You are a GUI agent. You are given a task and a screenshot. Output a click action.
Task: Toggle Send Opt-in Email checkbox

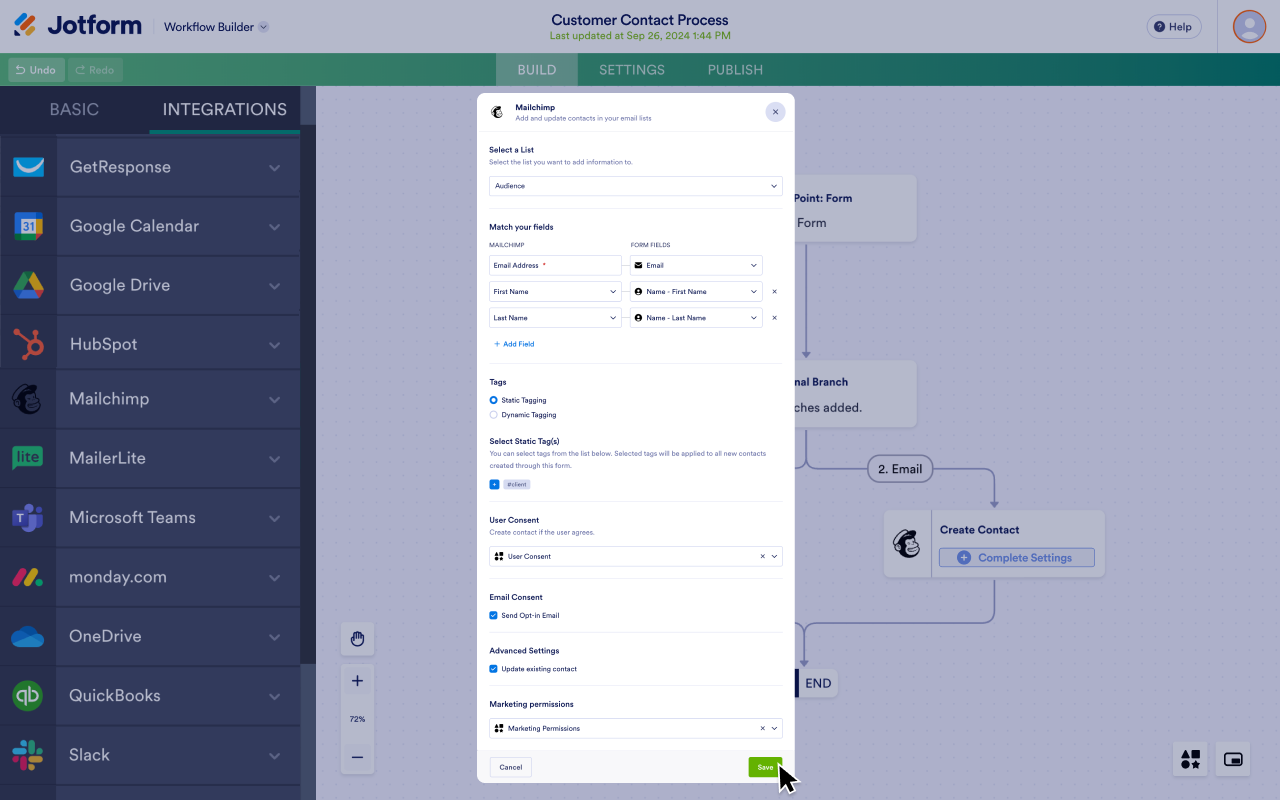(x=493, y=615)
